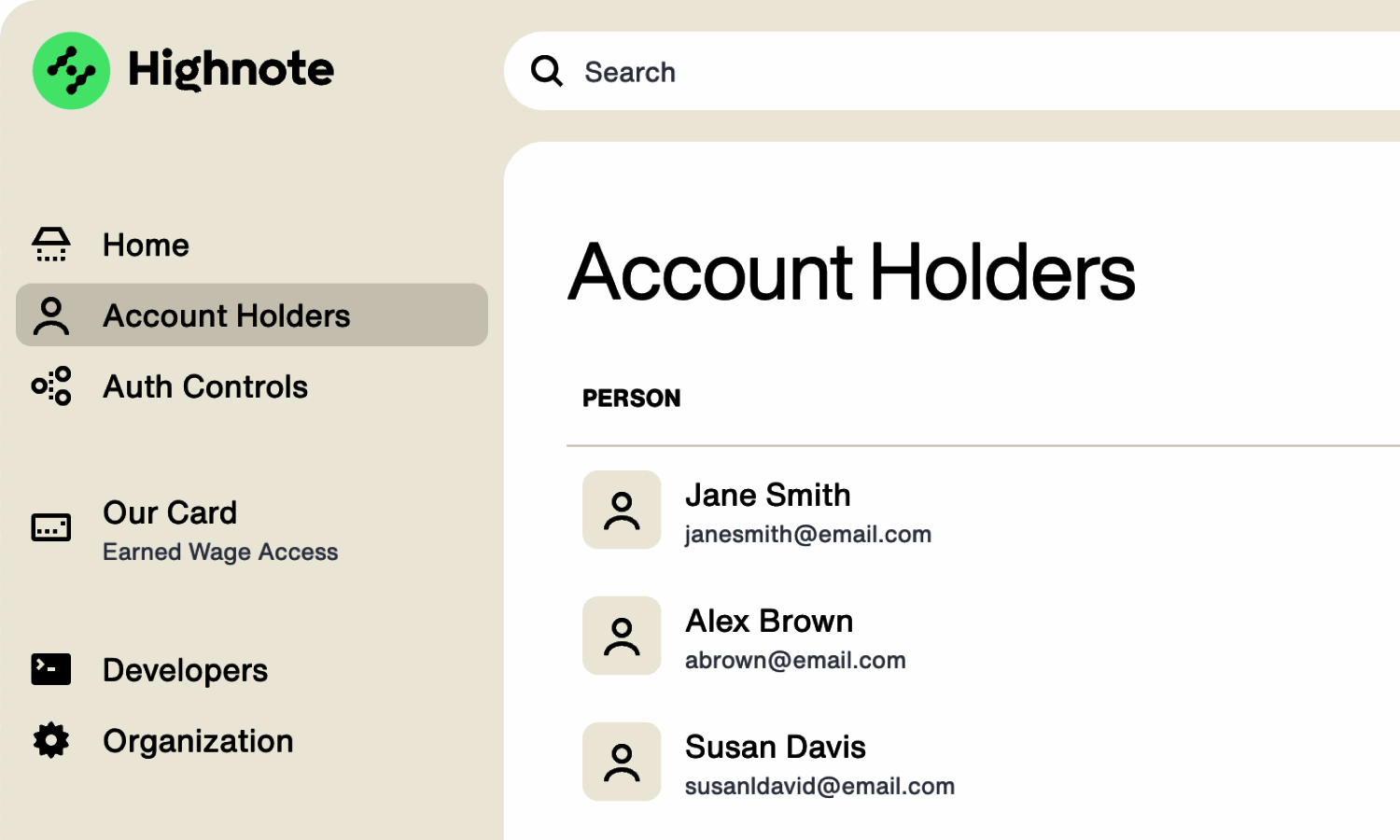Click the Account Holders person icon in sidebar
Image resolution: width=1400 pixels, height=840 pixels.
[x=51, y=315]
